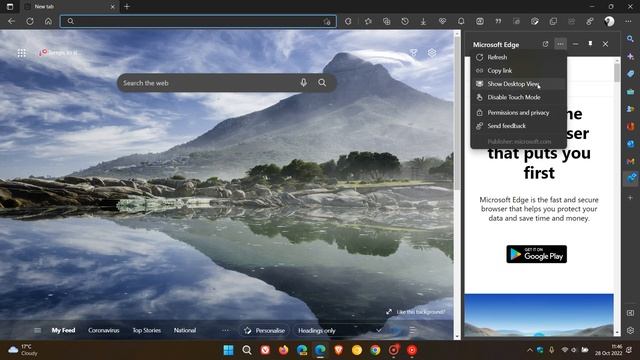
Task: Open sidebar Tools briefcase icon
Action: 631,91
